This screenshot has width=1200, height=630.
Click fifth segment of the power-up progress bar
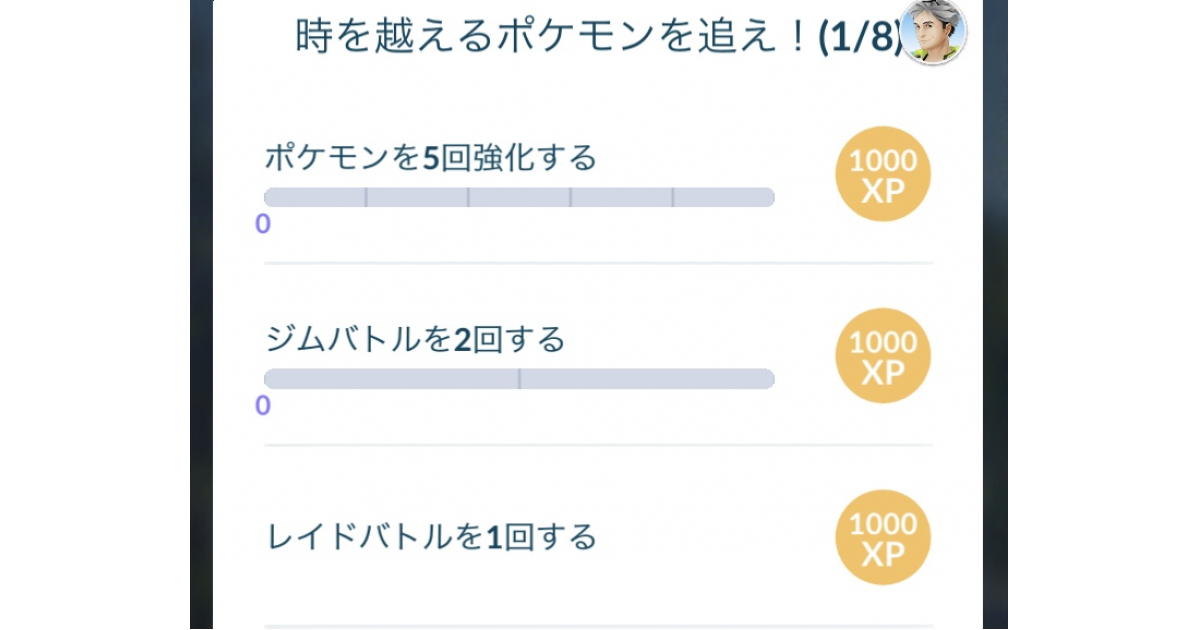click(x=723, y=197)
